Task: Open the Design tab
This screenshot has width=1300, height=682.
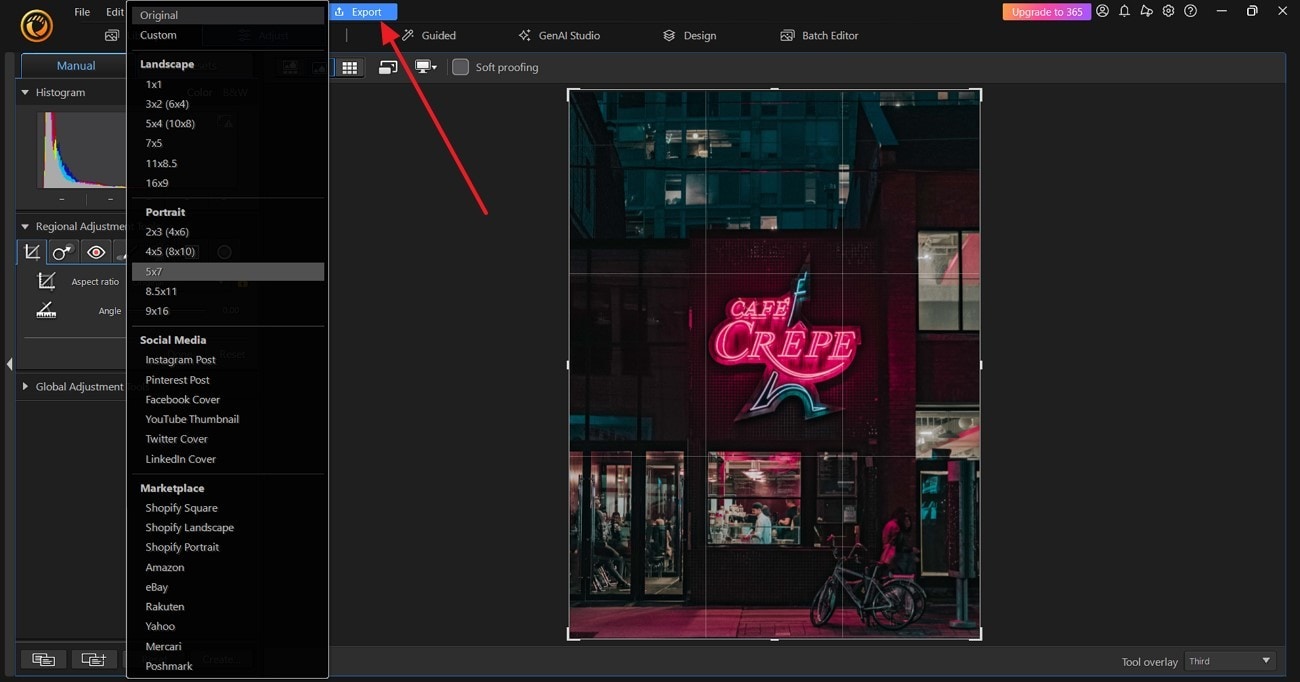Action: coord(689,35)
